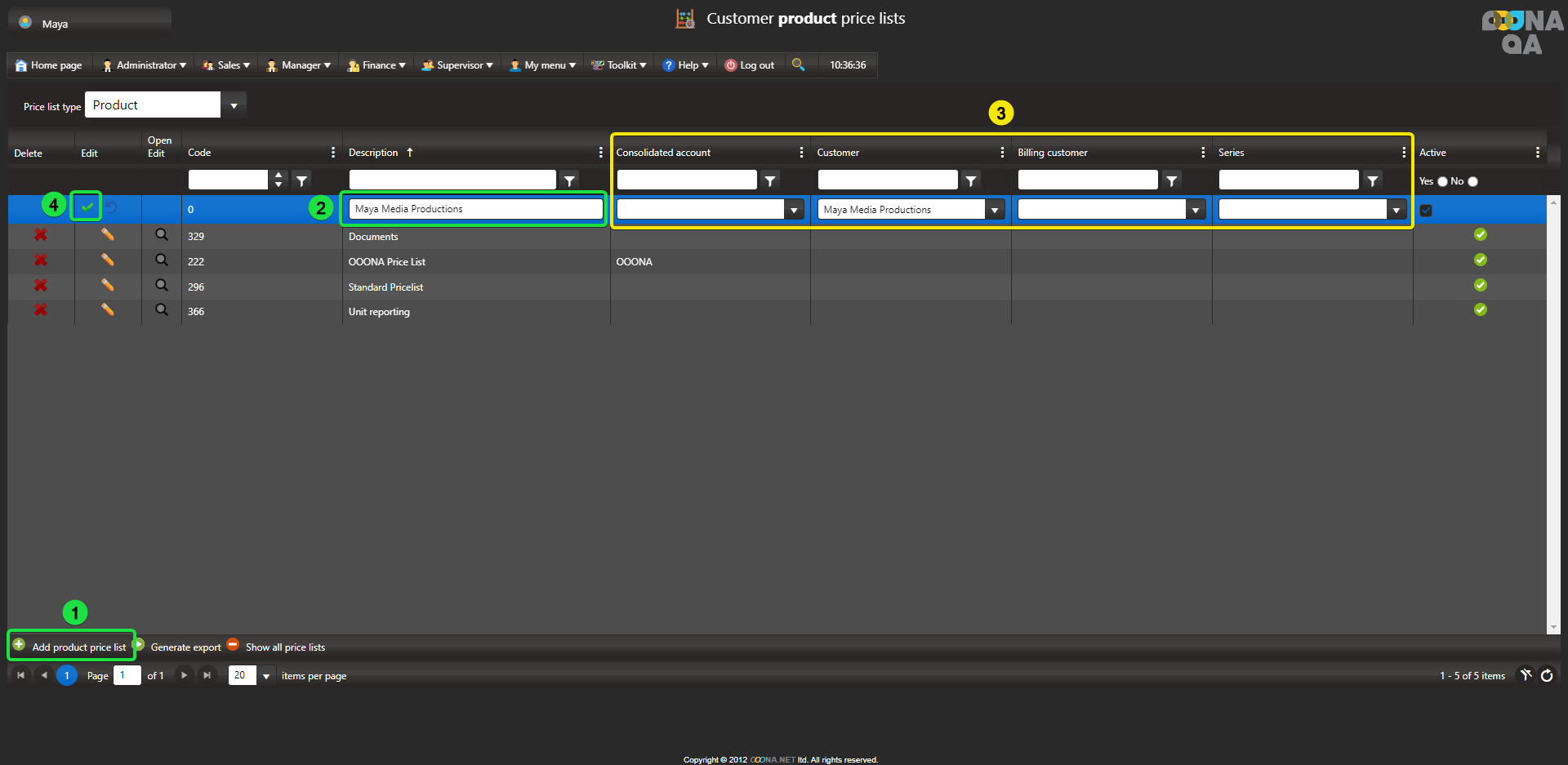
Task: Open the Customer dropdown in the new row
Action: tap(994, 210)
